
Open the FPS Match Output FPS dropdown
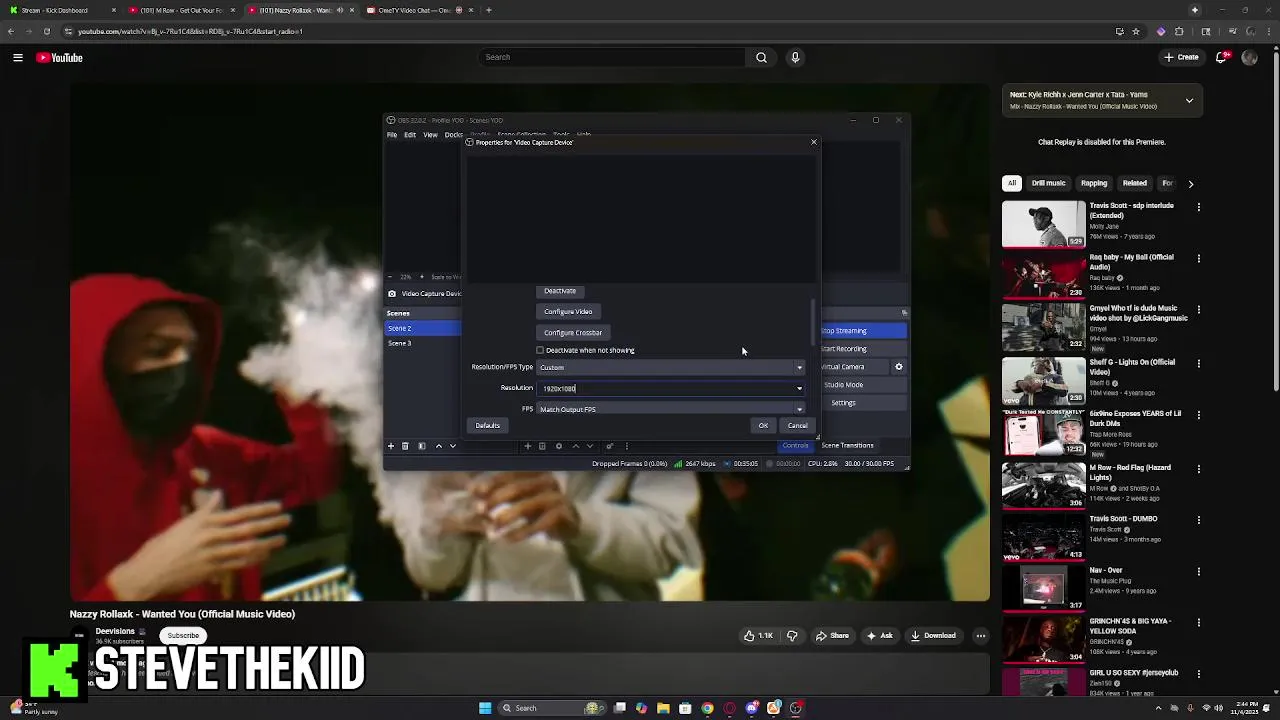pyautogui.click(x=671, y=409)
